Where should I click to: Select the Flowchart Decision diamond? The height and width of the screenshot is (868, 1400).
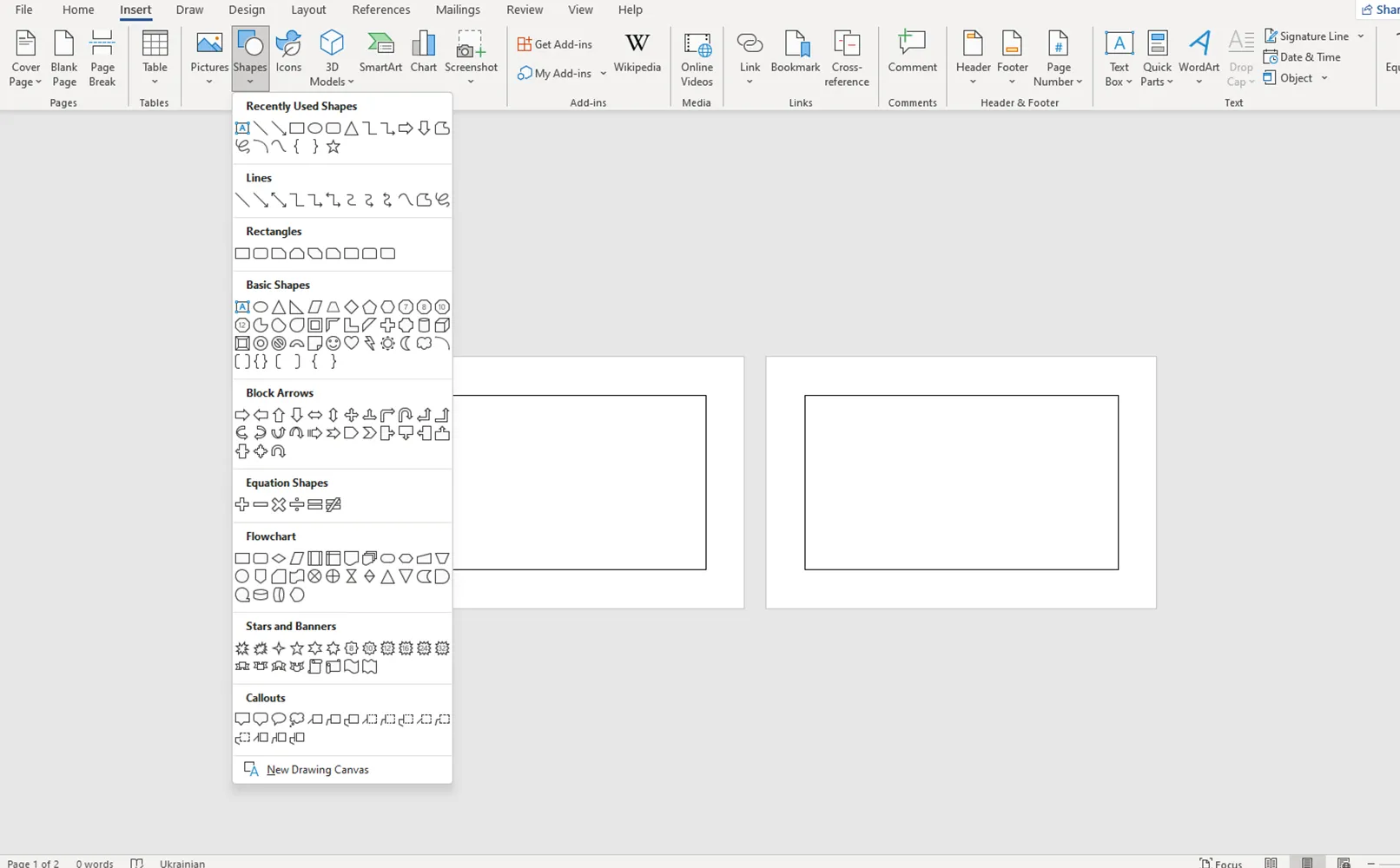[x=279, y=558]
